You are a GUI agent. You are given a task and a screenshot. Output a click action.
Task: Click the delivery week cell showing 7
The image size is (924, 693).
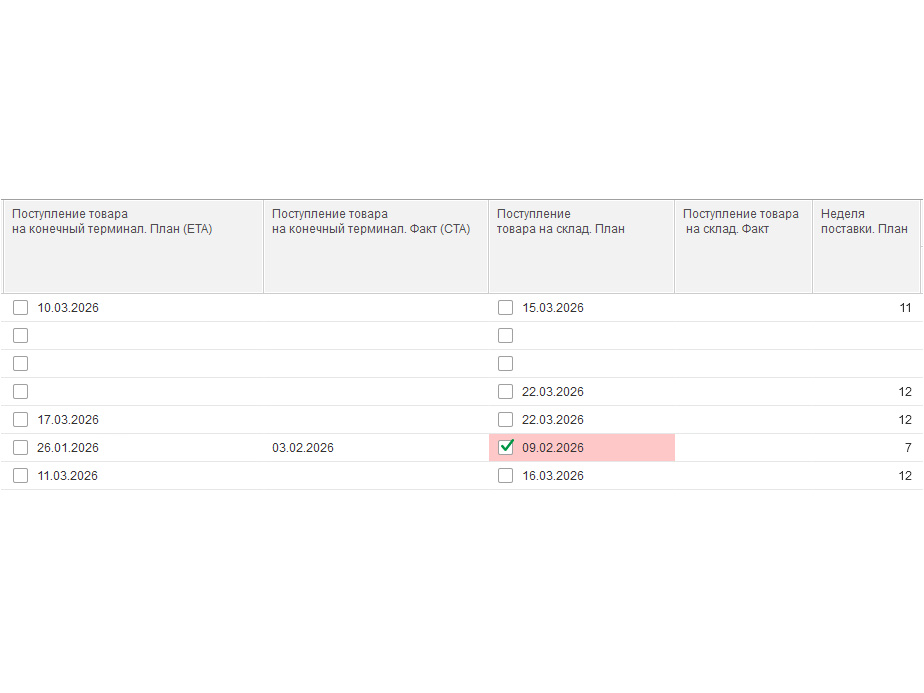[x=908, y=448]
